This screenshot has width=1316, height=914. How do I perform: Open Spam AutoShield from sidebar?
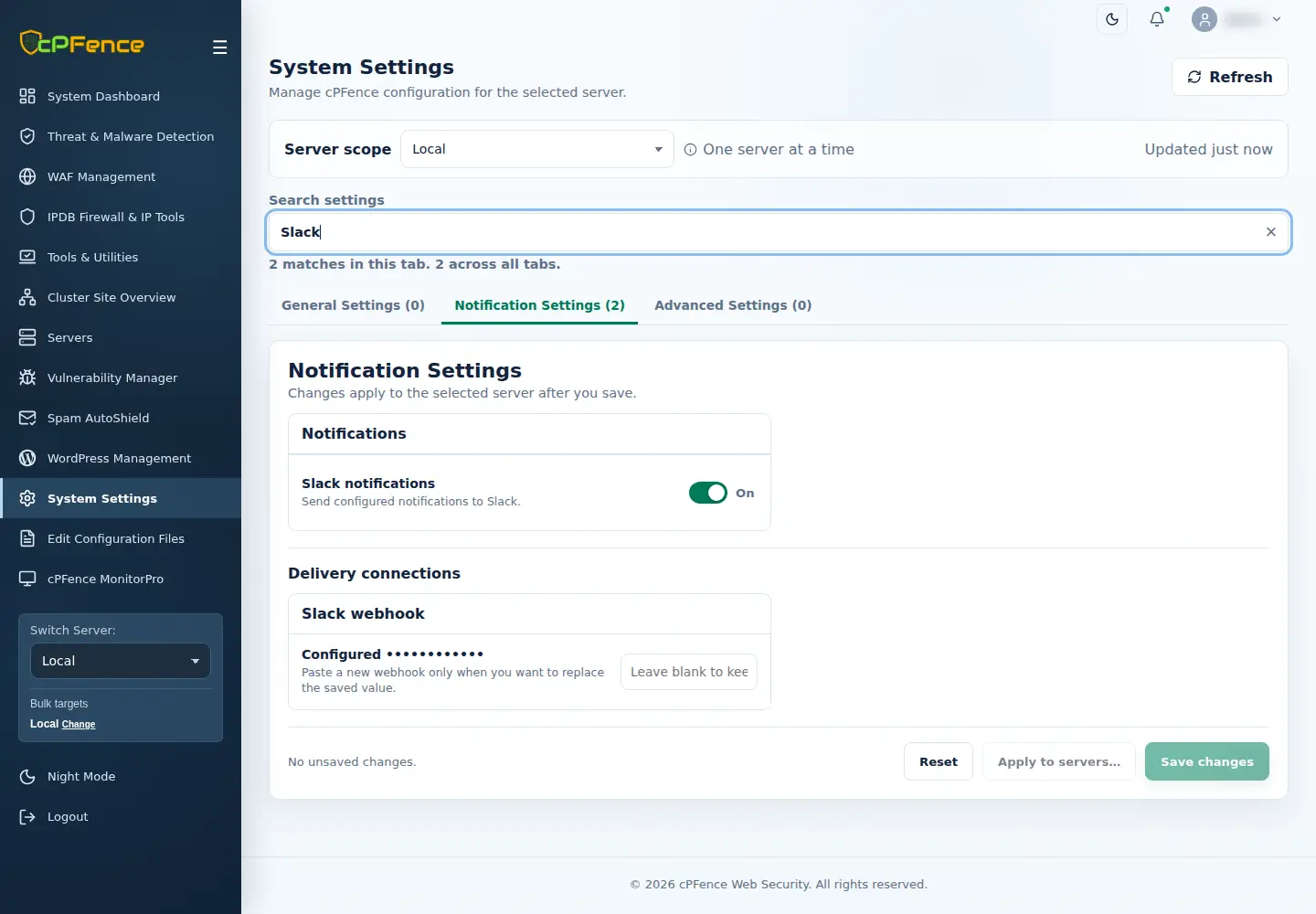[121, 418]
